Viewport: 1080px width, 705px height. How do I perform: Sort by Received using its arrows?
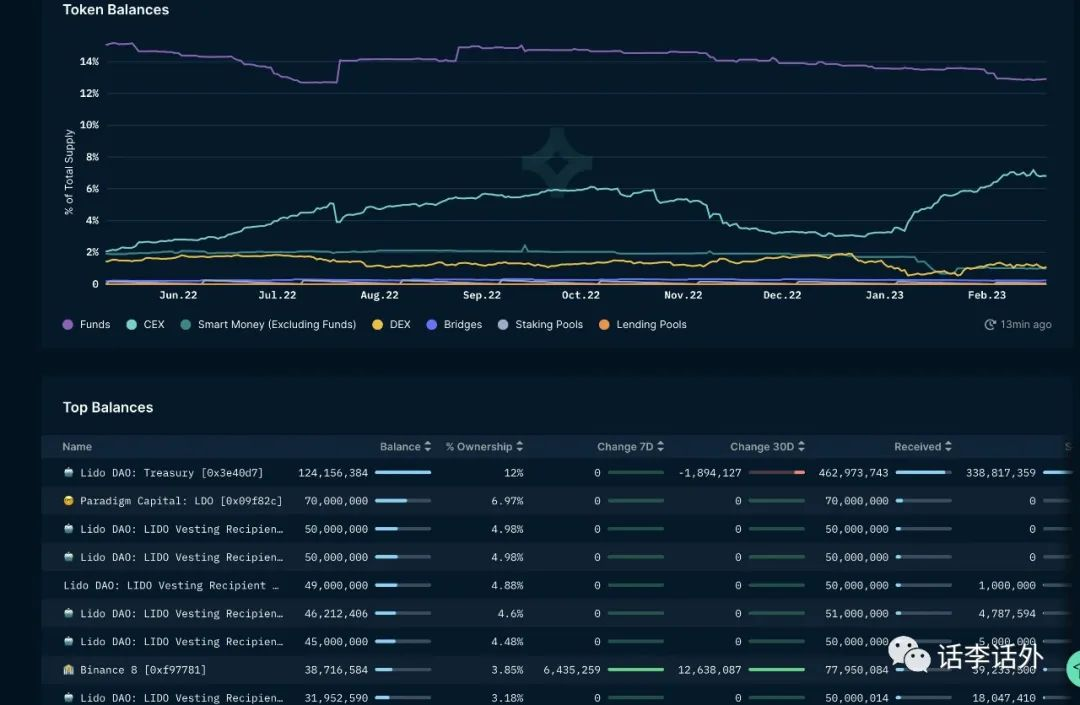click(x=948, y=446)
